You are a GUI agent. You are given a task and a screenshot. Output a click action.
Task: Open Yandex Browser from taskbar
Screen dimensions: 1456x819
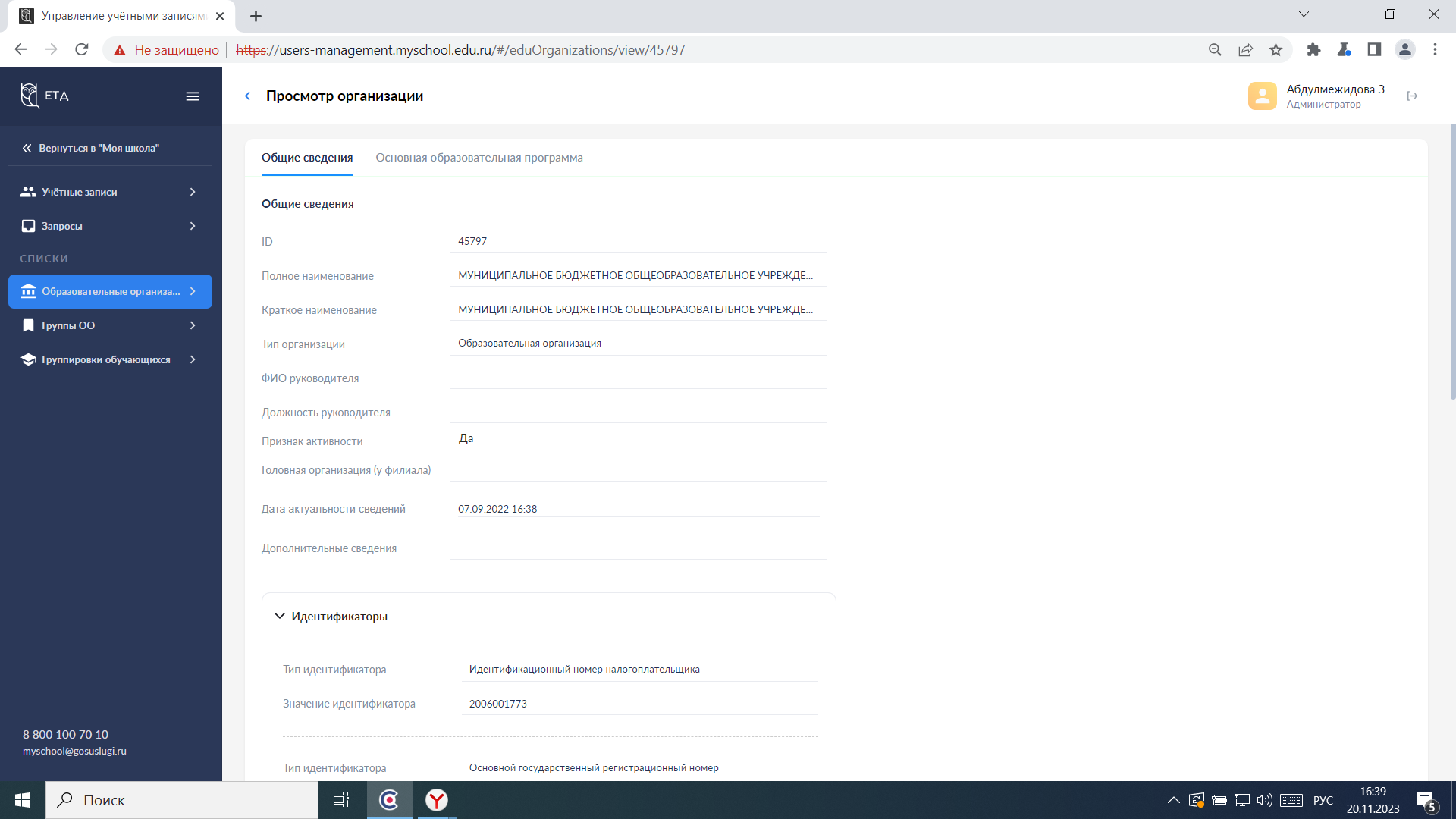(436, 800)
